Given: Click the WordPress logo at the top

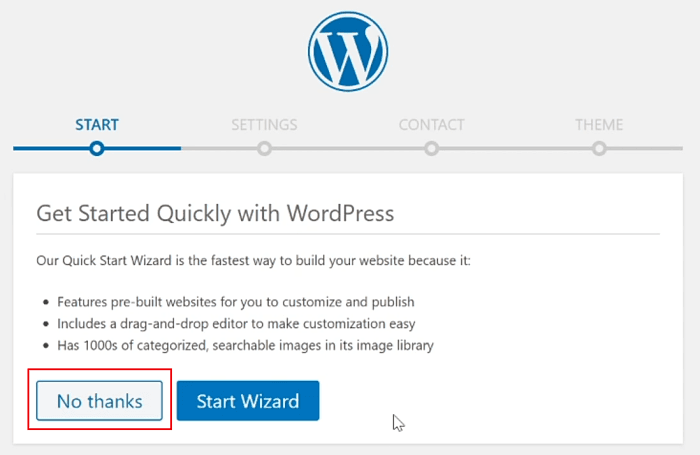Looking at the screenshot, I should [348, 51].
